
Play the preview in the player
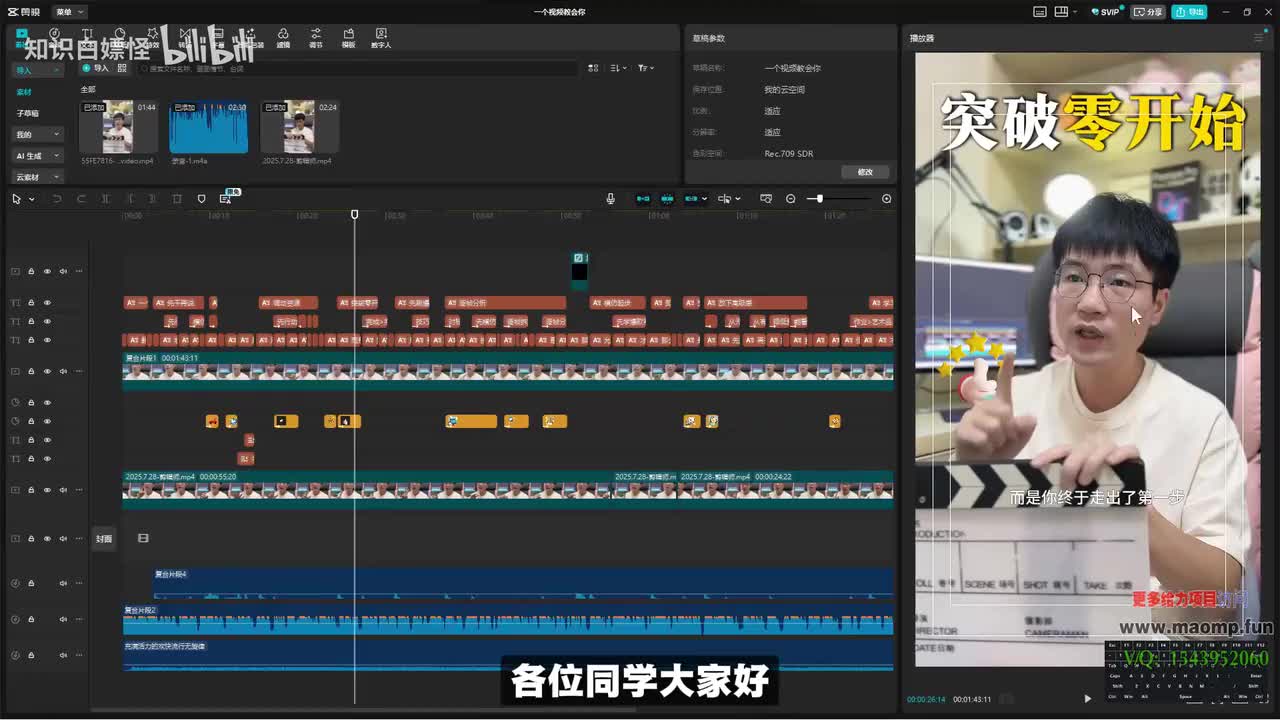click(1088, 699)
